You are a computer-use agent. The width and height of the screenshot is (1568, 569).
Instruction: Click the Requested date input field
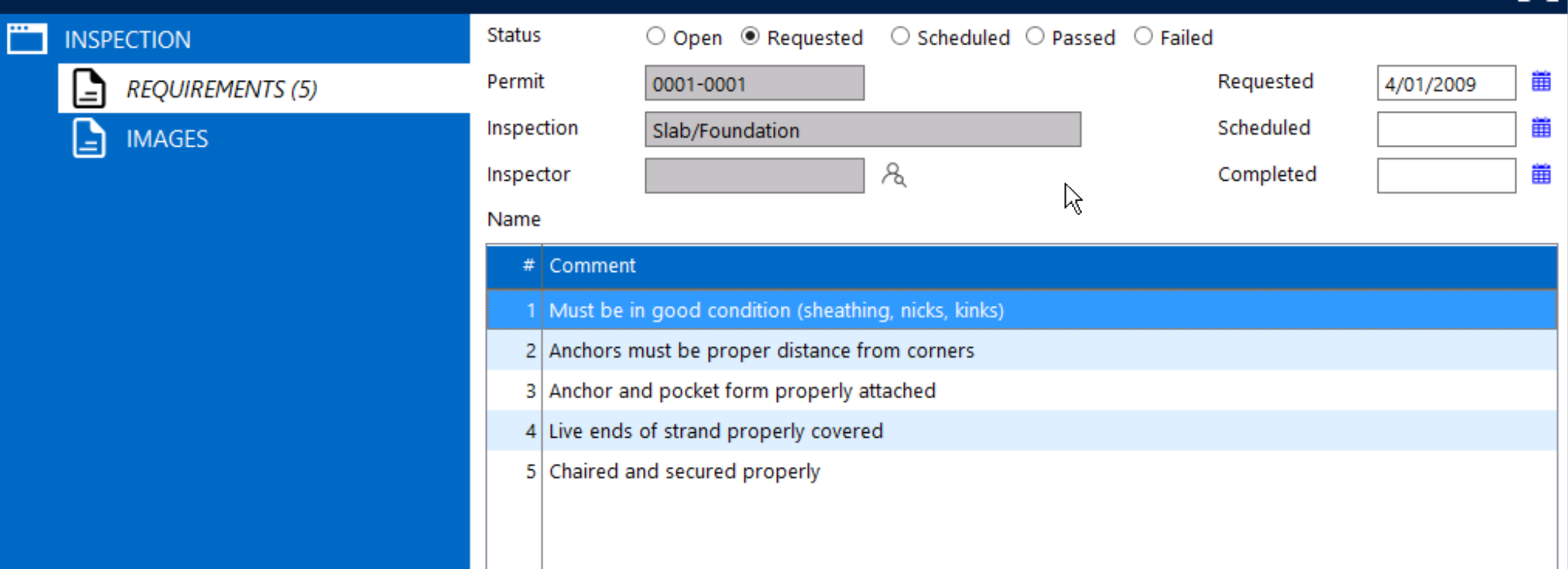[1445, 83]
